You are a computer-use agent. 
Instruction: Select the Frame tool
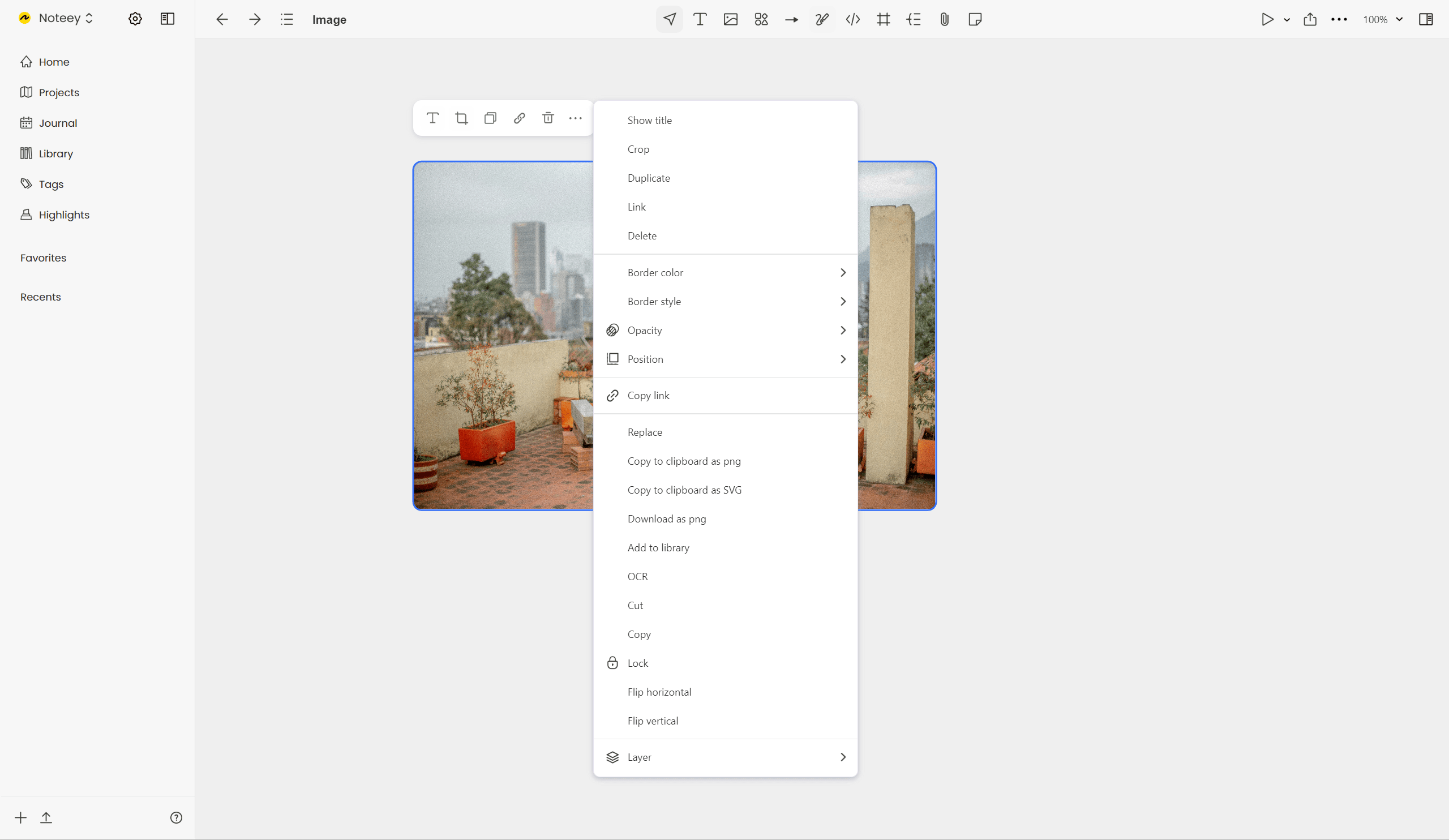pos(884,20)
